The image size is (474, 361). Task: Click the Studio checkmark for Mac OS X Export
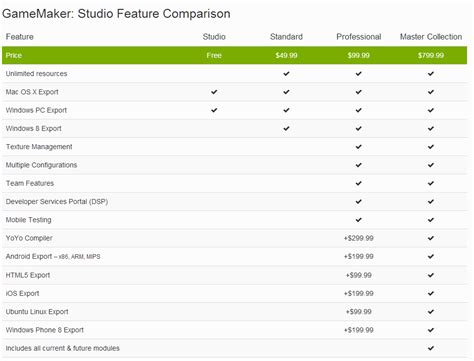coord(214,92)
